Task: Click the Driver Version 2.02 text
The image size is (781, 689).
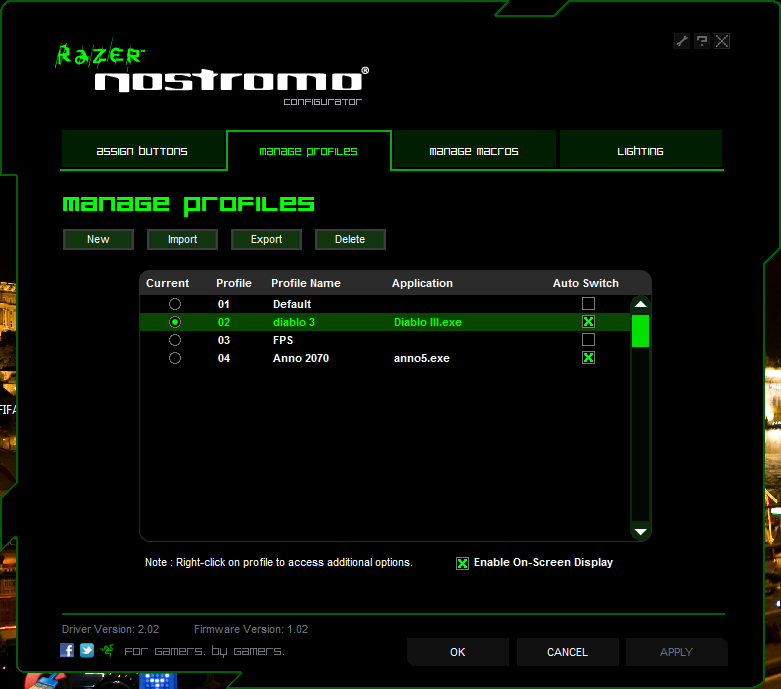Action: 110,629
